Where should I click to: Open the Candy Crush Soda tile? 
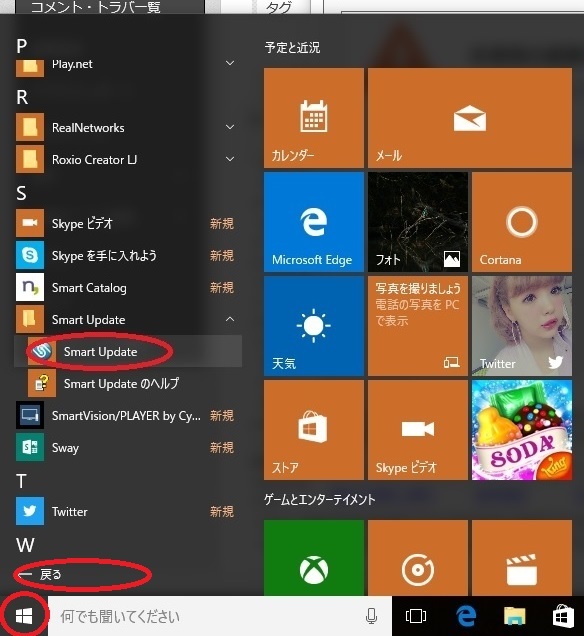[x=522, y=430]
